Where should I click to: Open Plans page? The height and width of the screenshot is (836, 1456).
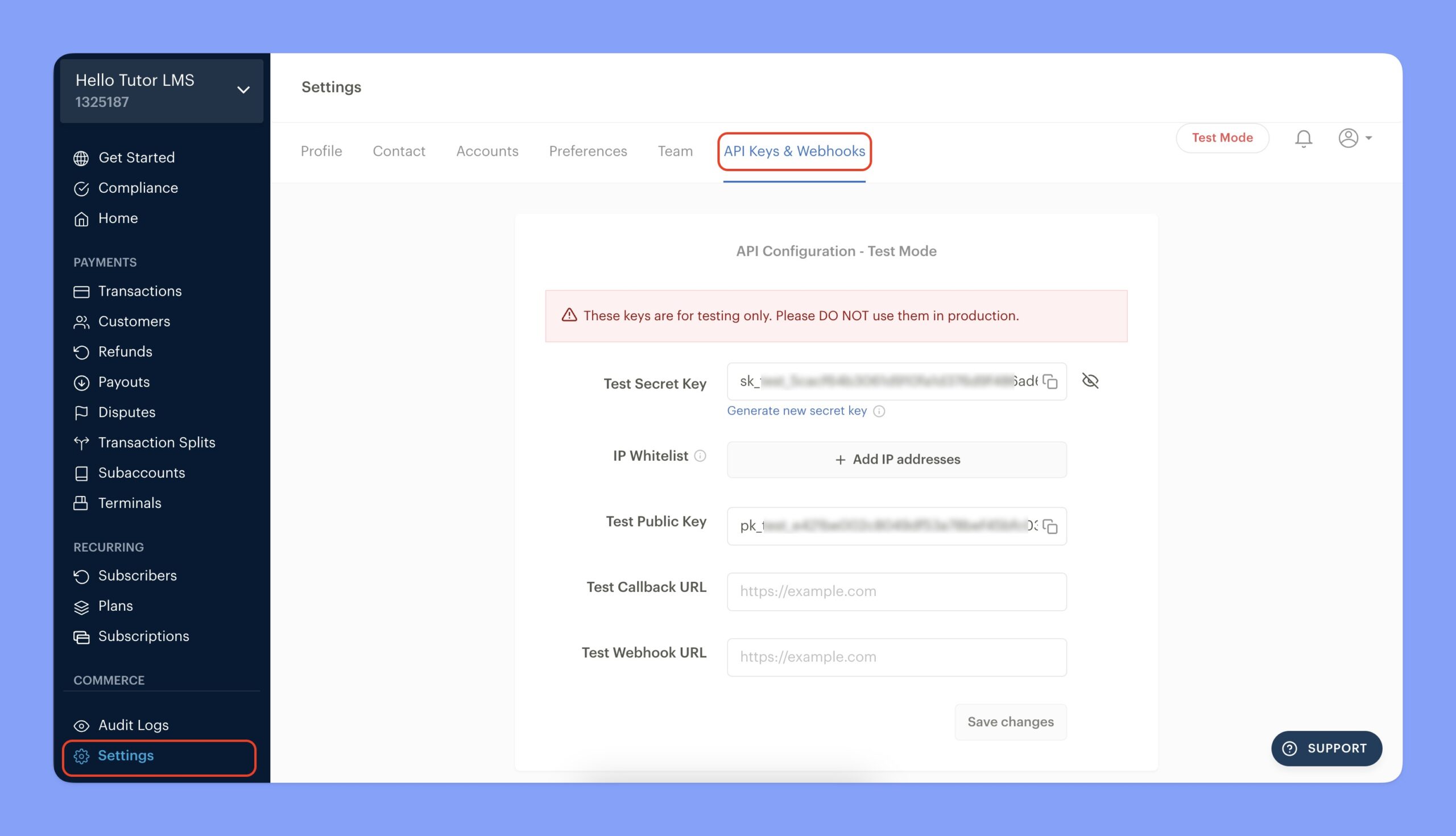115,606
